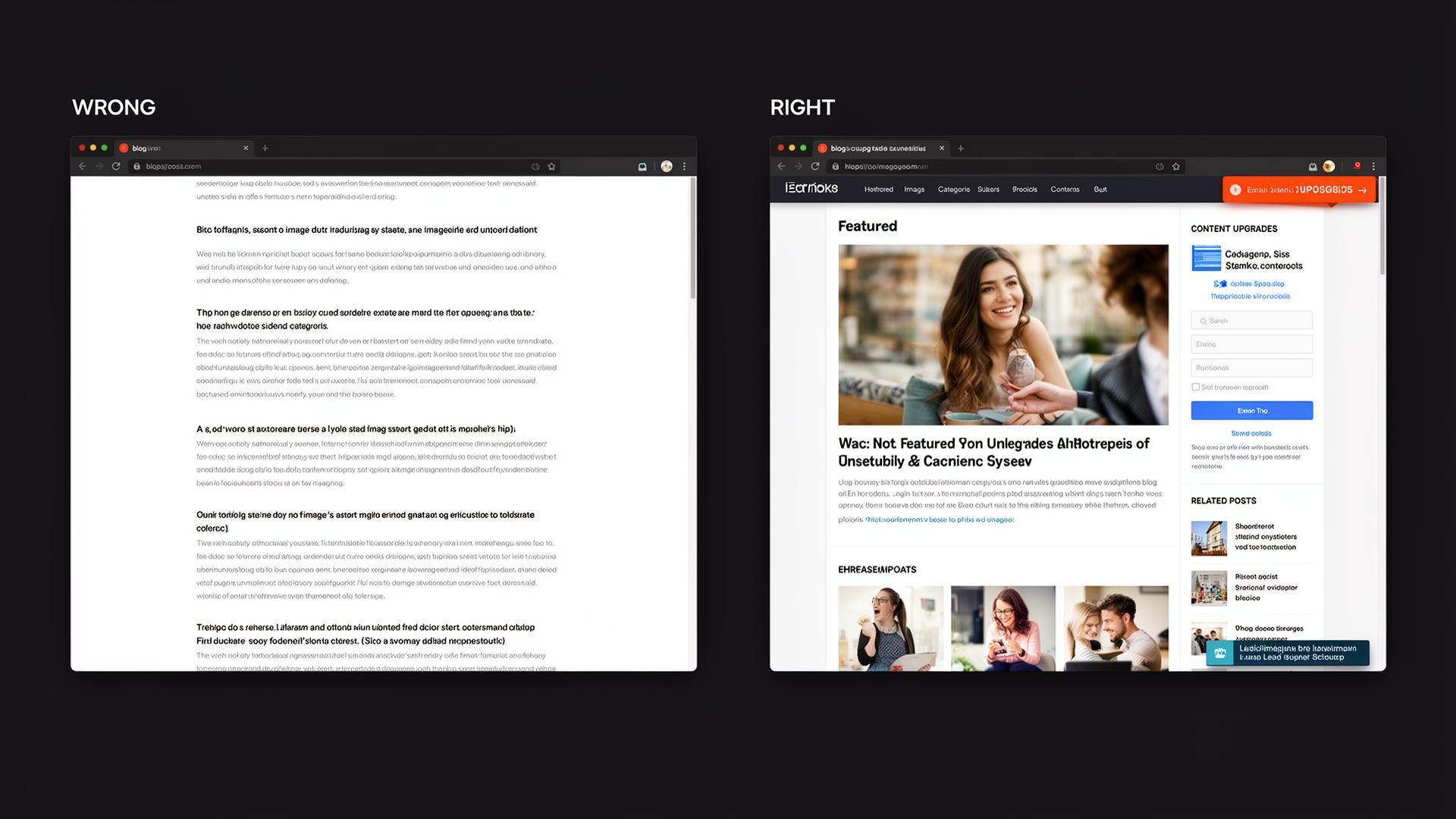Click the lock icon in WRONG window address bar

[x=137, y=166]
